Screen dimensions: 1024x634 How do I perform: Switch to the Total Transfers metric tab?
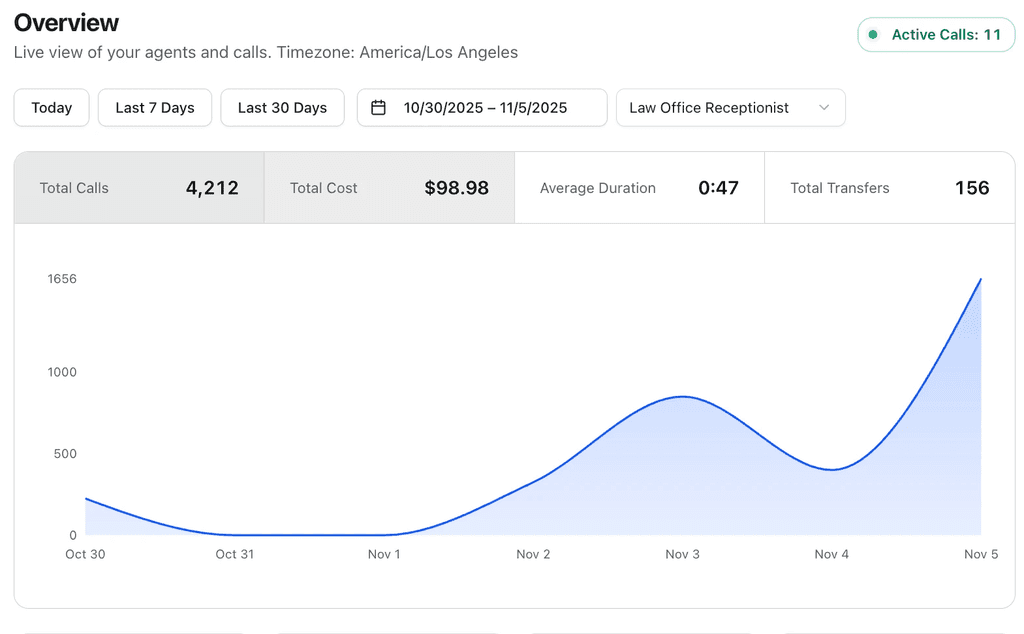889,188
